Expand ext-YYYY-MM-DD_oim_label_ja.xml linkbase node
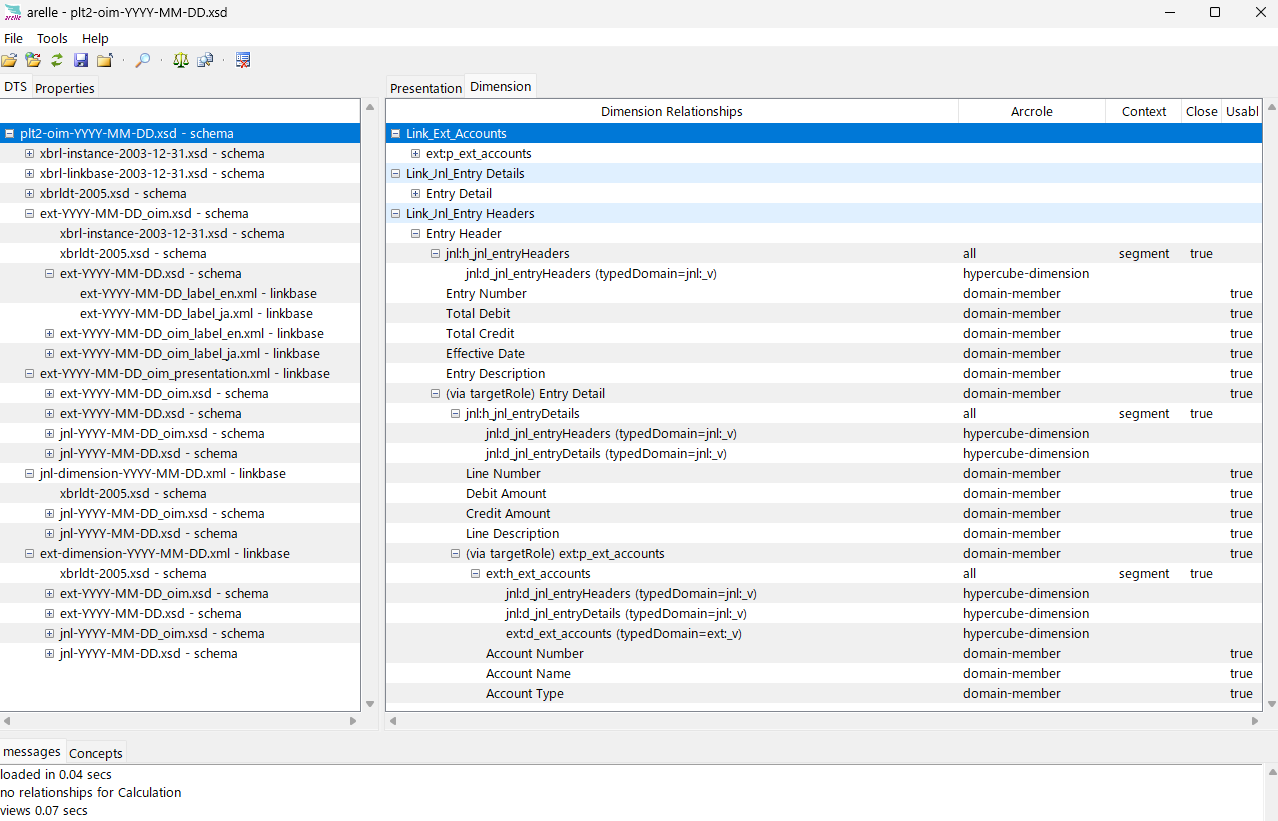 pos(50,353)
